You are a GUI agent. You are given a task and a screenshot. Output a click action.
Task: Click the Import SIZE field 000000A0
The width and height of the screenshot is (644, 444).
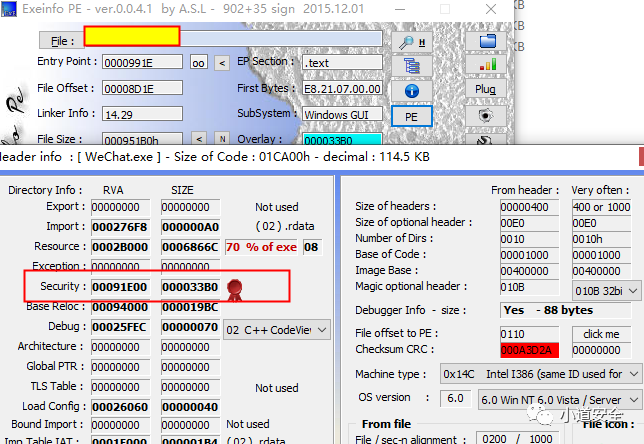(x=190, y=227)
